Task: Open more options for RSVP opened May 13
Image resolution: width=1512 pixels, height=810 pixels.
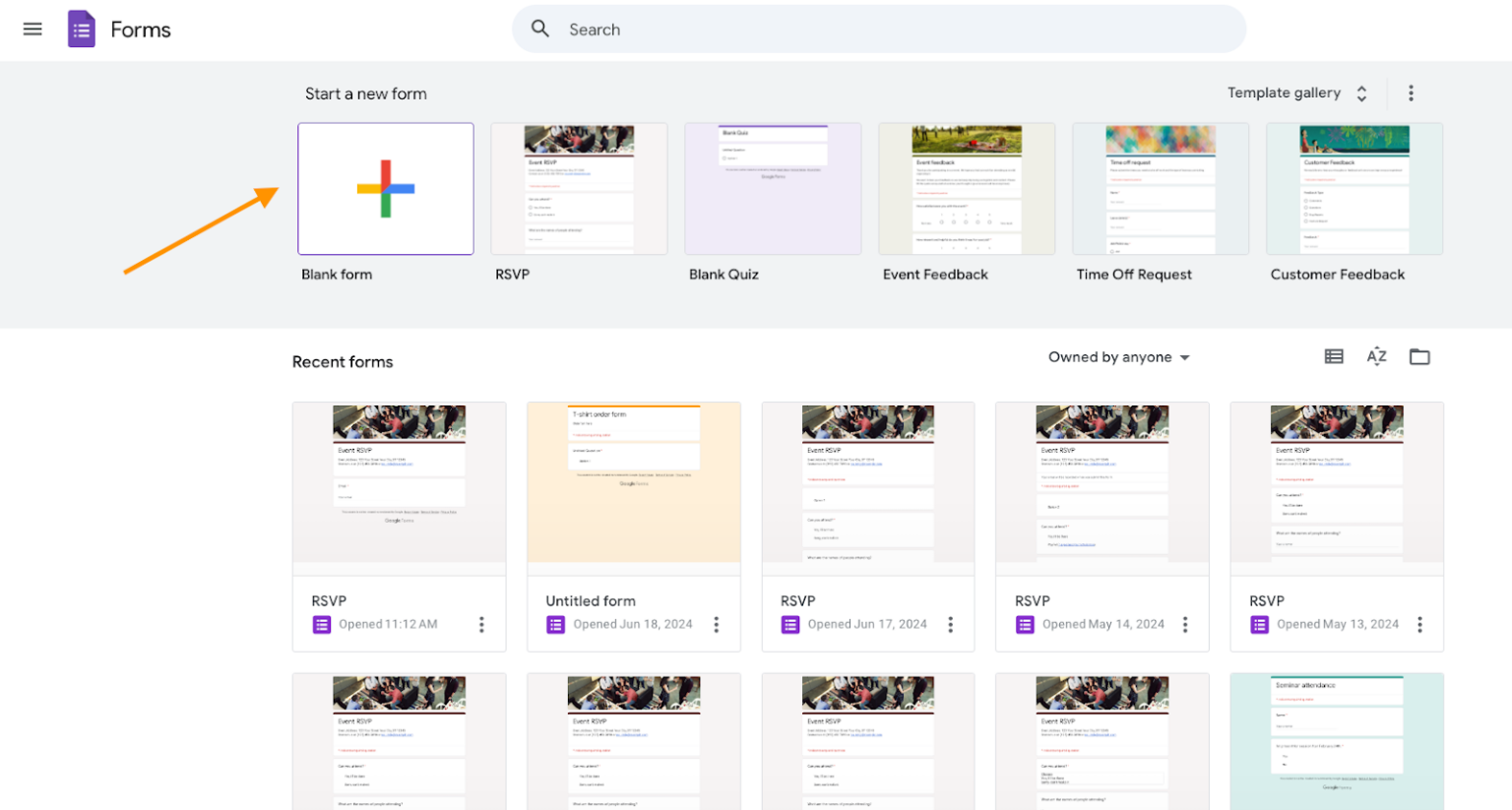Action: click(x=1419, y=625)
